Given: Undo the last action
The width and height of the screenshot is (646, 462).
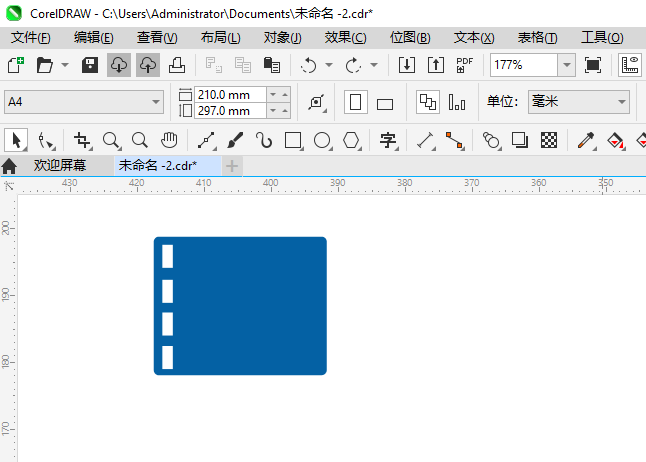Looking at the screenshot, I should [308, 65].
